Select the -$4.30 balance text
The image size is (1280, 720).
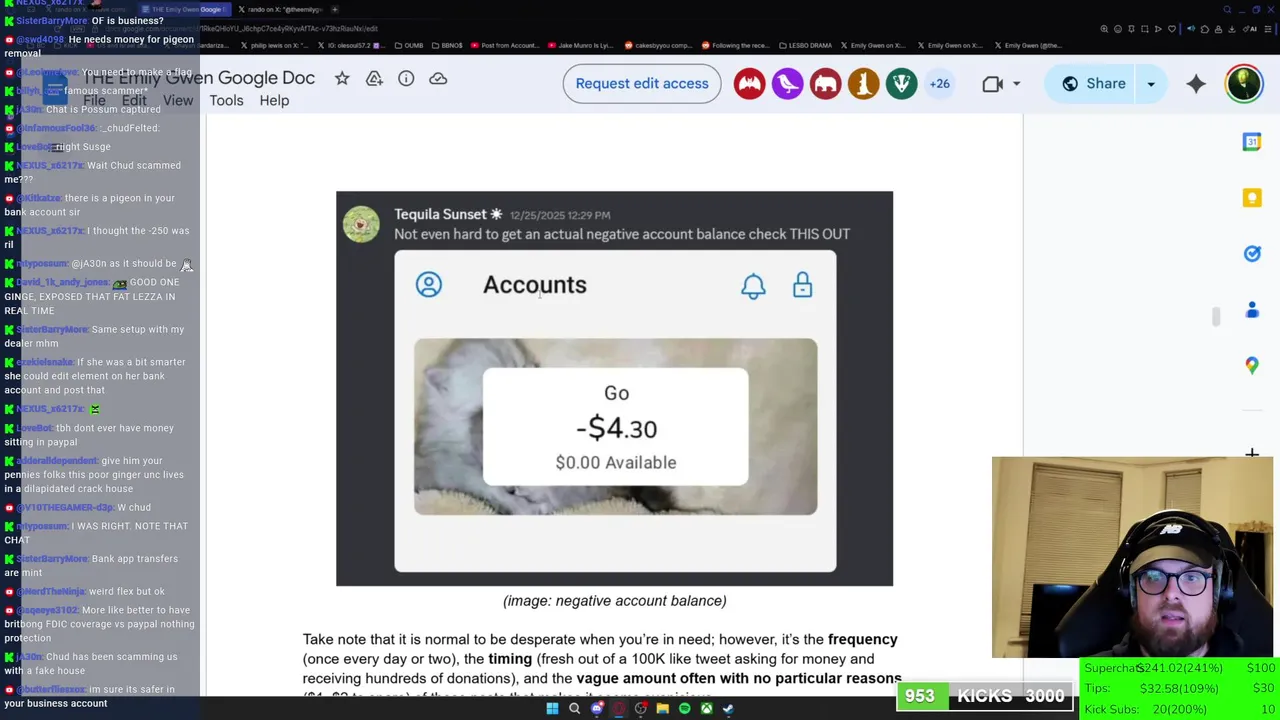coord(616,428)
